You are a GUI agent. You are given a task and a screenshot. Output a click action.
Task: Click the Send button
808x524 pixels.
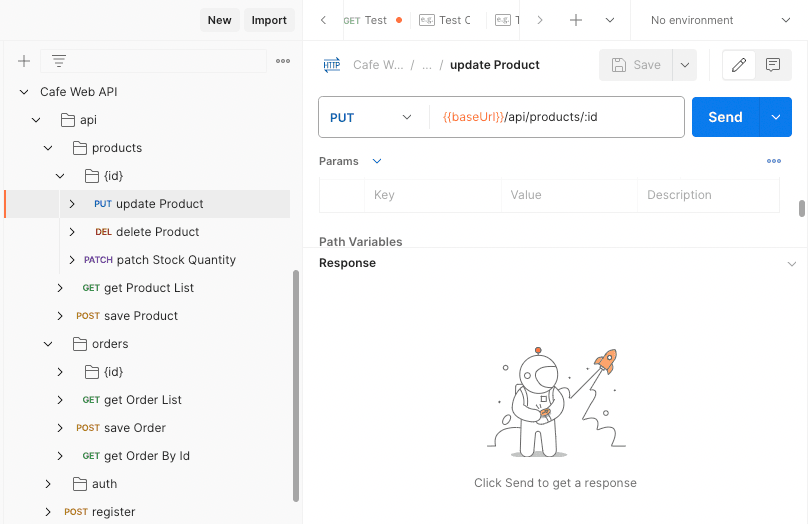[x=725, y=117]
